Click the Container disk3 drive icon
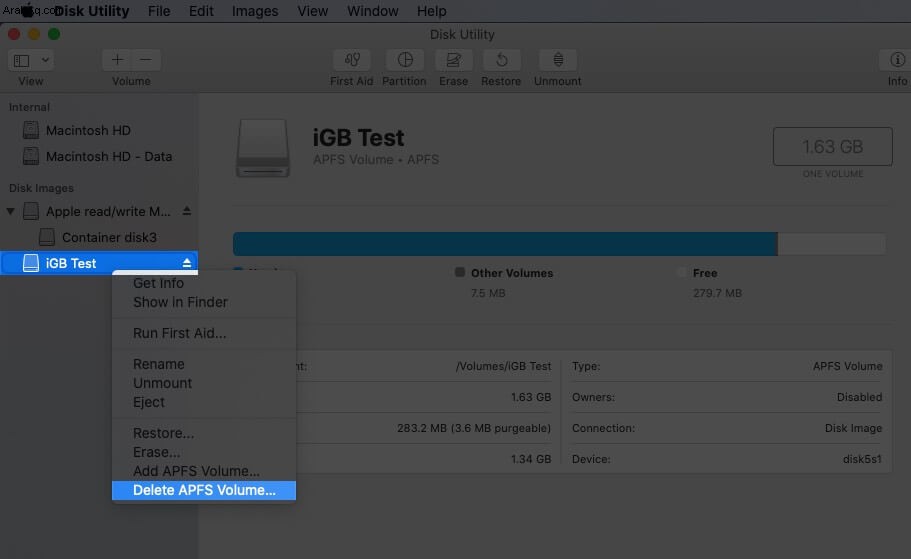Viewport: 911px width, 559px height. (x=46, y=237)
